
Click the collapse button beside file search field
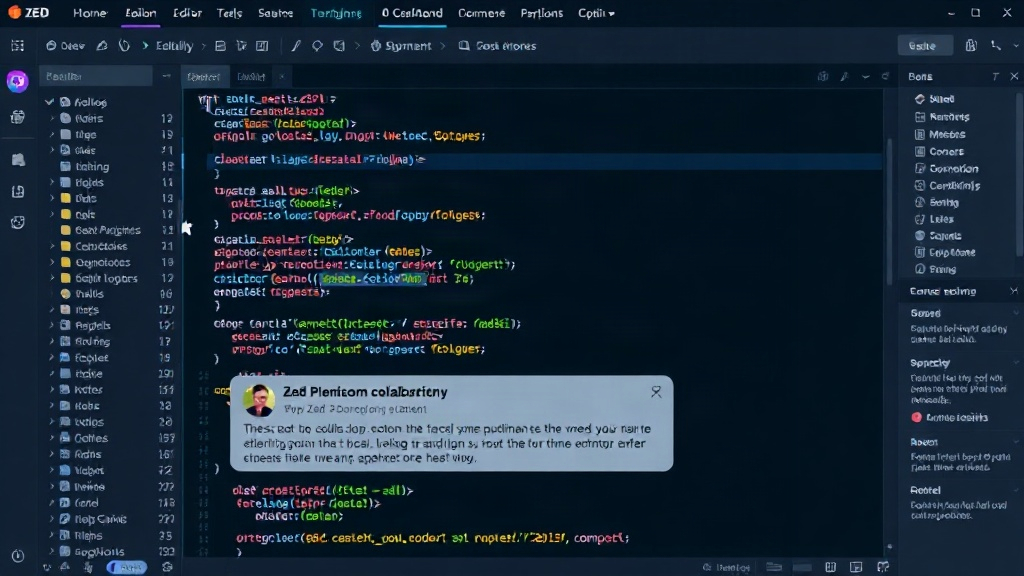coord(166,76)
